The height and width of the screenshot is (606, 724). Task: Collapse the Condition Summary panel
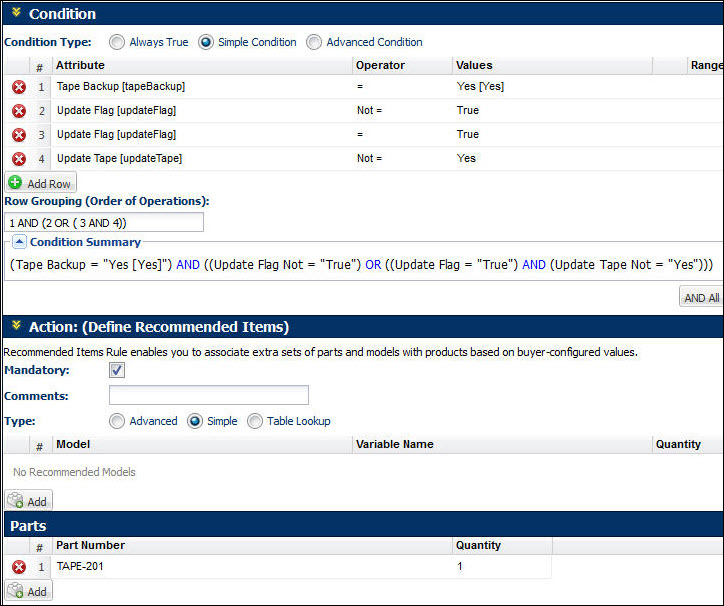[19, 242]
